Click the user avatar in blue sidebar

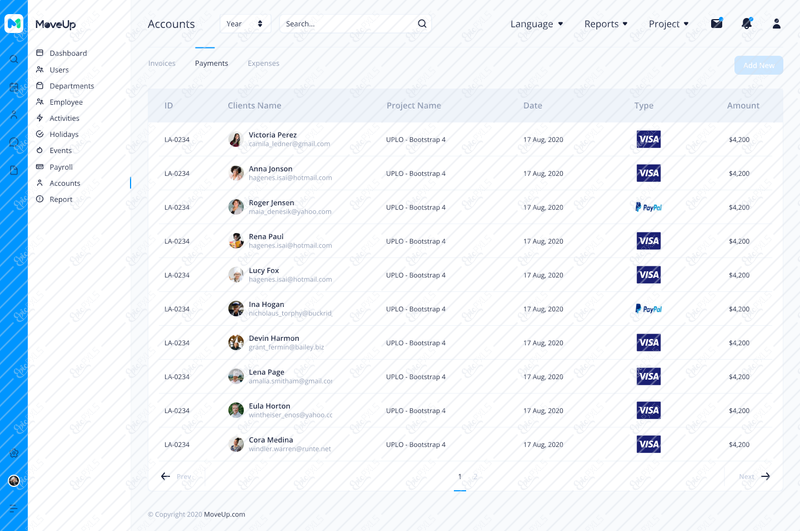pos(14,481)
